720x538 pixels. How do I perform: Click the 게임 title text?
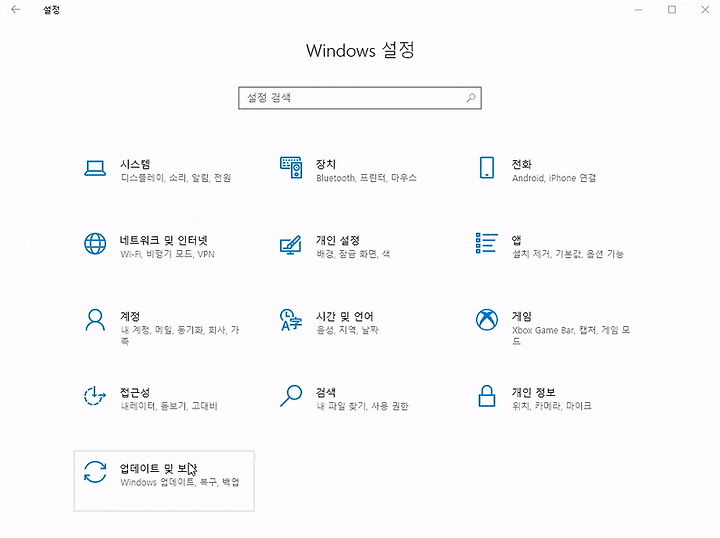pos(522,316)
